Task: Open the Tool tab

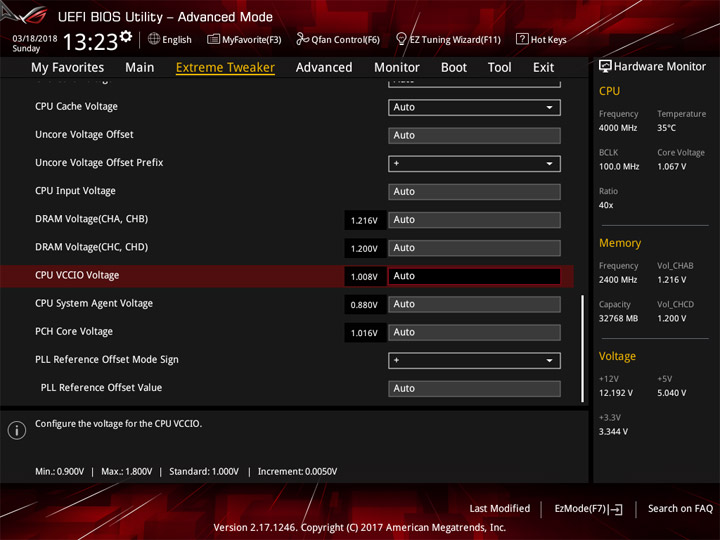Action: tap(500, 68)
